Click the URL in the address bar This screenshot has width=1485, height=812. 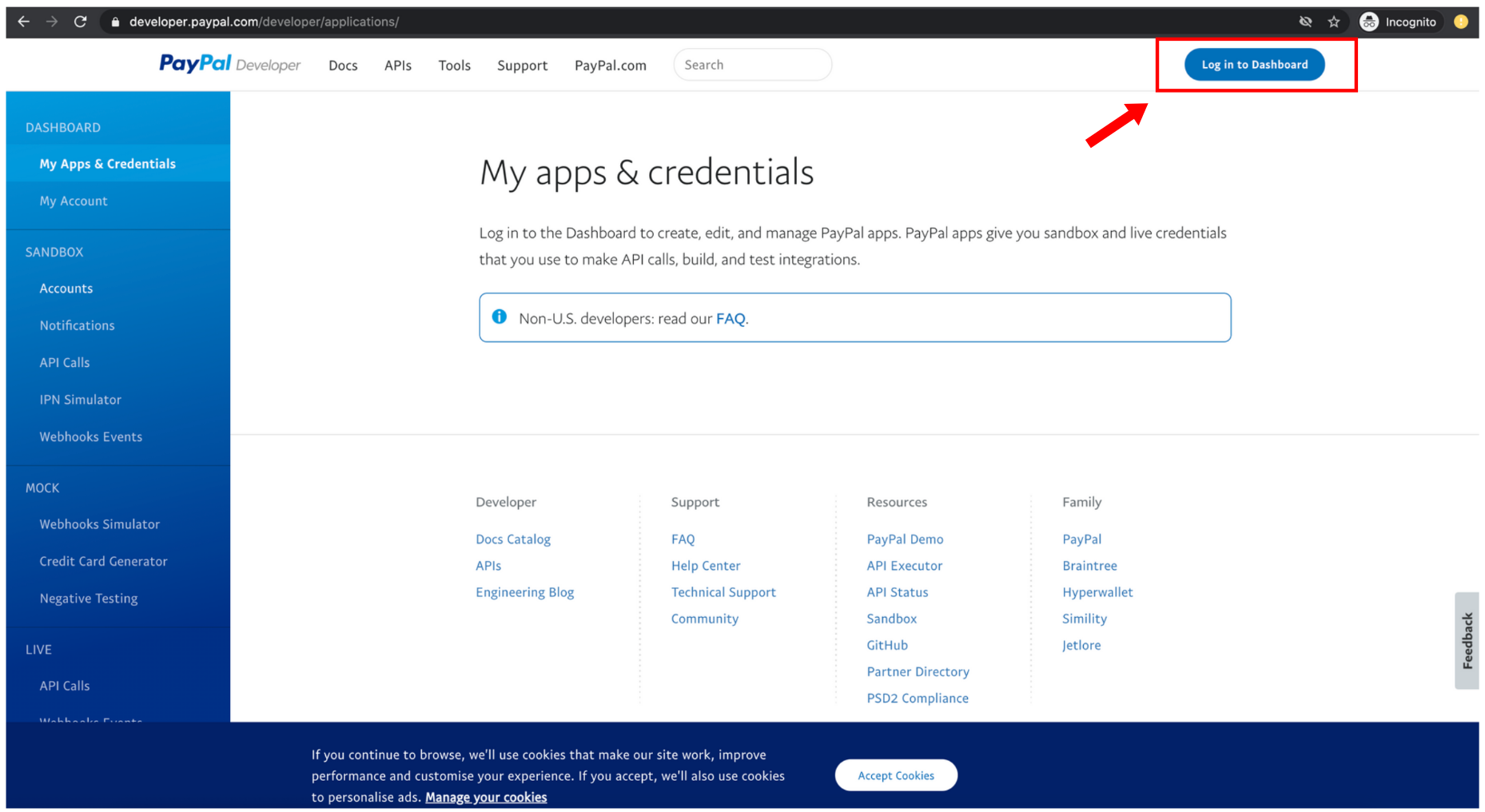(x=264, y=22)
